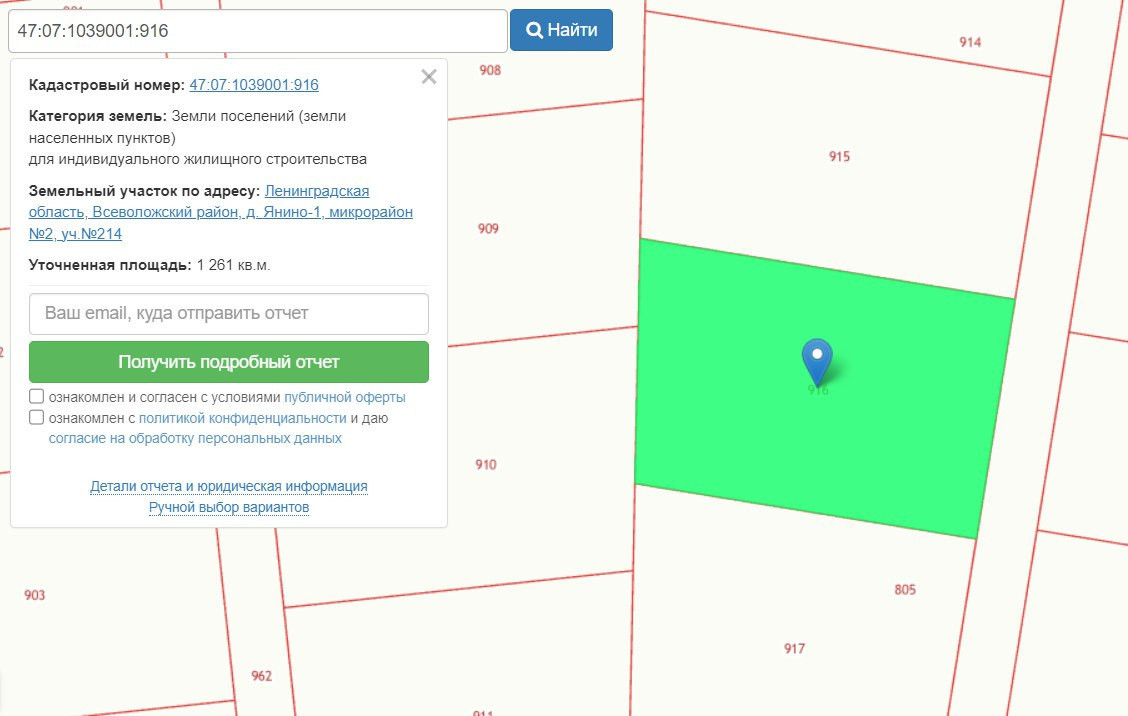Click the email input for report

229,314
